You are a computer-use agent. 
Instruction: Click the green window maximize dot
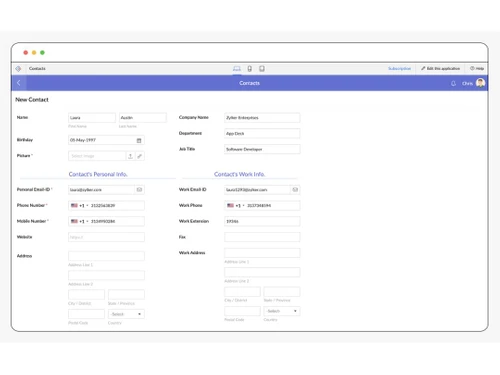coord(42,53)
